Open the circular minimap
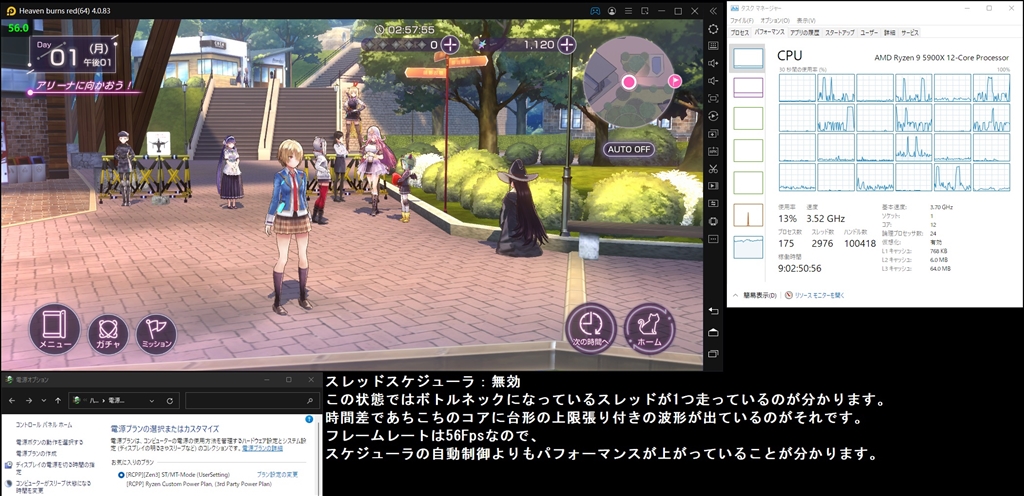 click(628, 82)
